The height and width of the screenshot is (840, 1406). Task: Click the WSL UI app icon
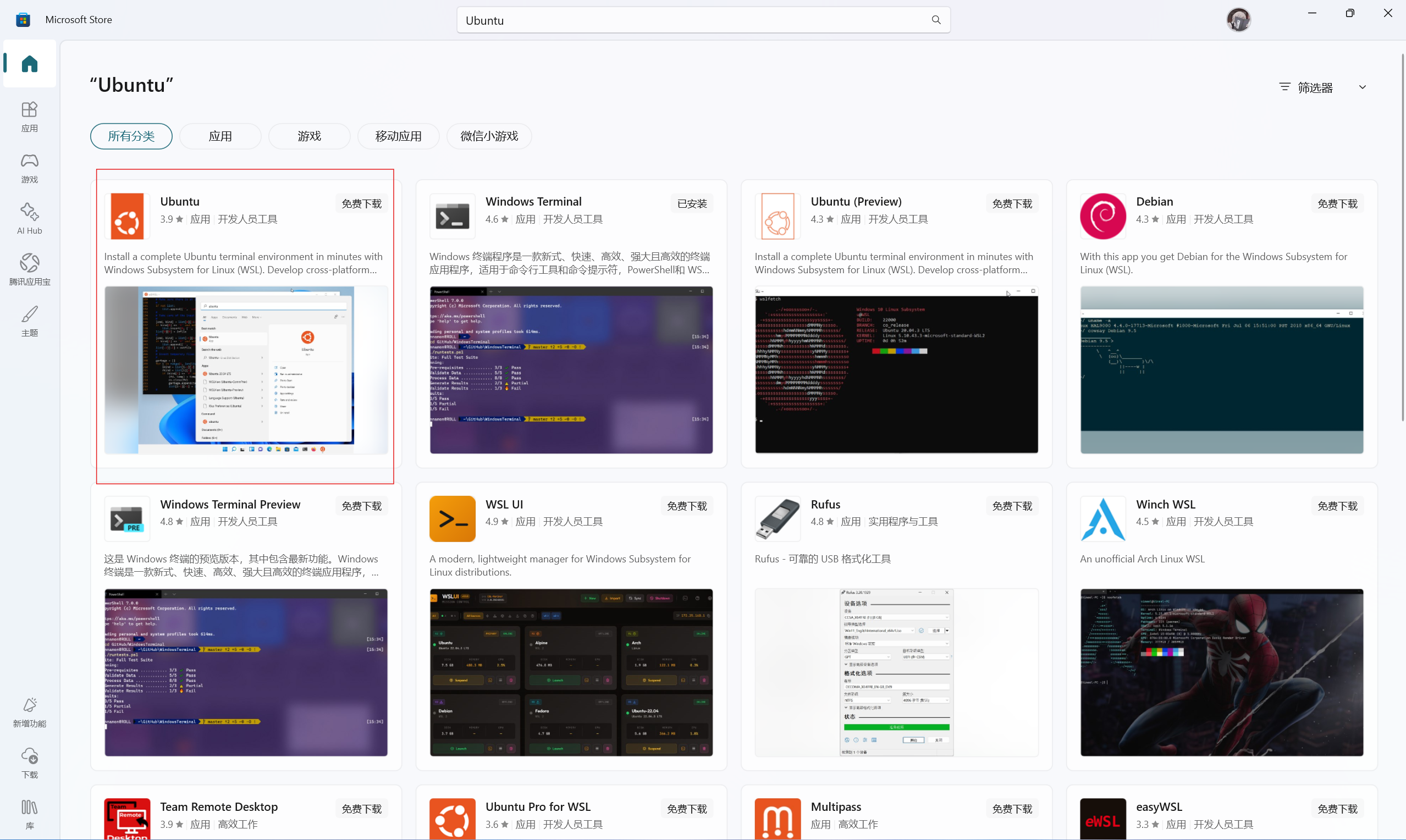click(x=452, y=518)
